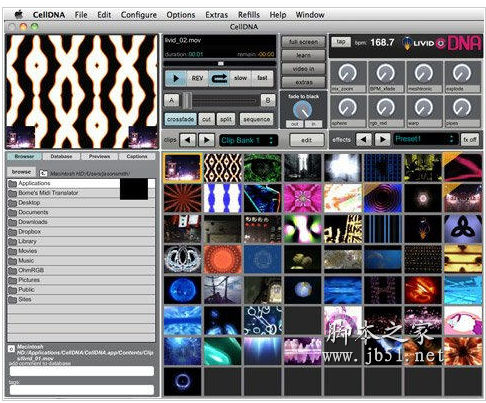Open the Extras menu
The width and height of the screenshot is (486, 403).
(216, 15)
